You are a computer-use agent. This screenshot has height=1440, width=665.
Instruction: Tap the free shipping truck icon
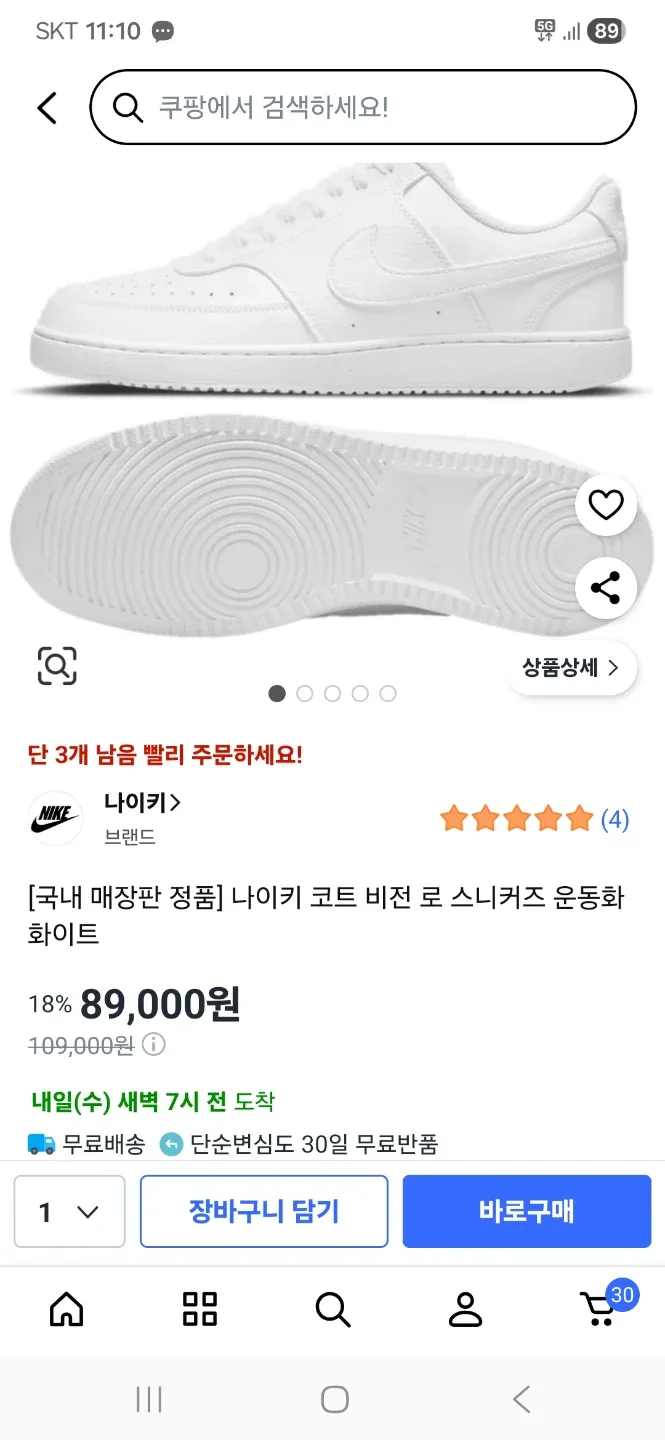click(40, 1146)
